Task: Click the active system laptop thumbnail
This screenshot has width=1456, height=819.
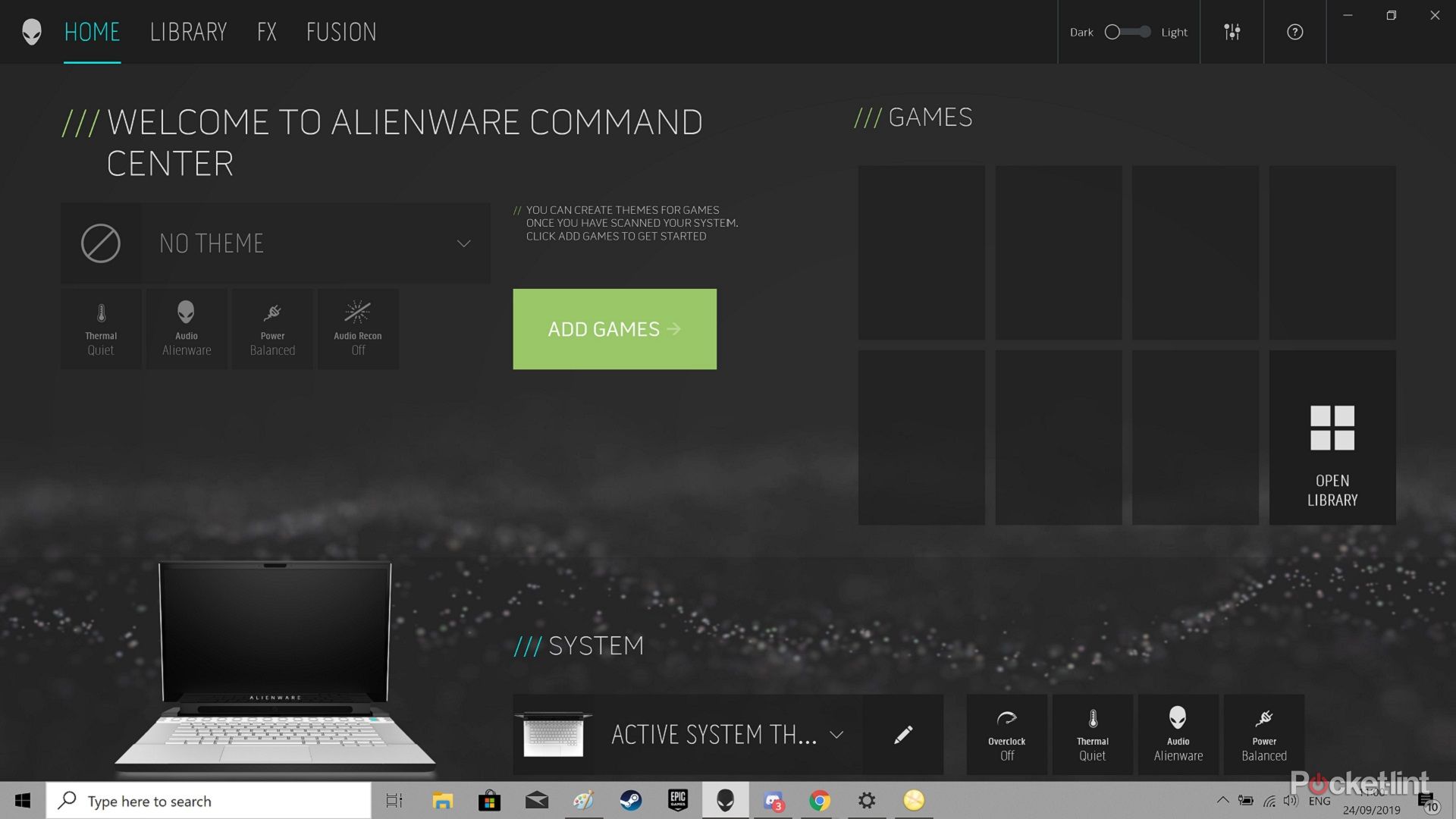Action: coord(553,735)
